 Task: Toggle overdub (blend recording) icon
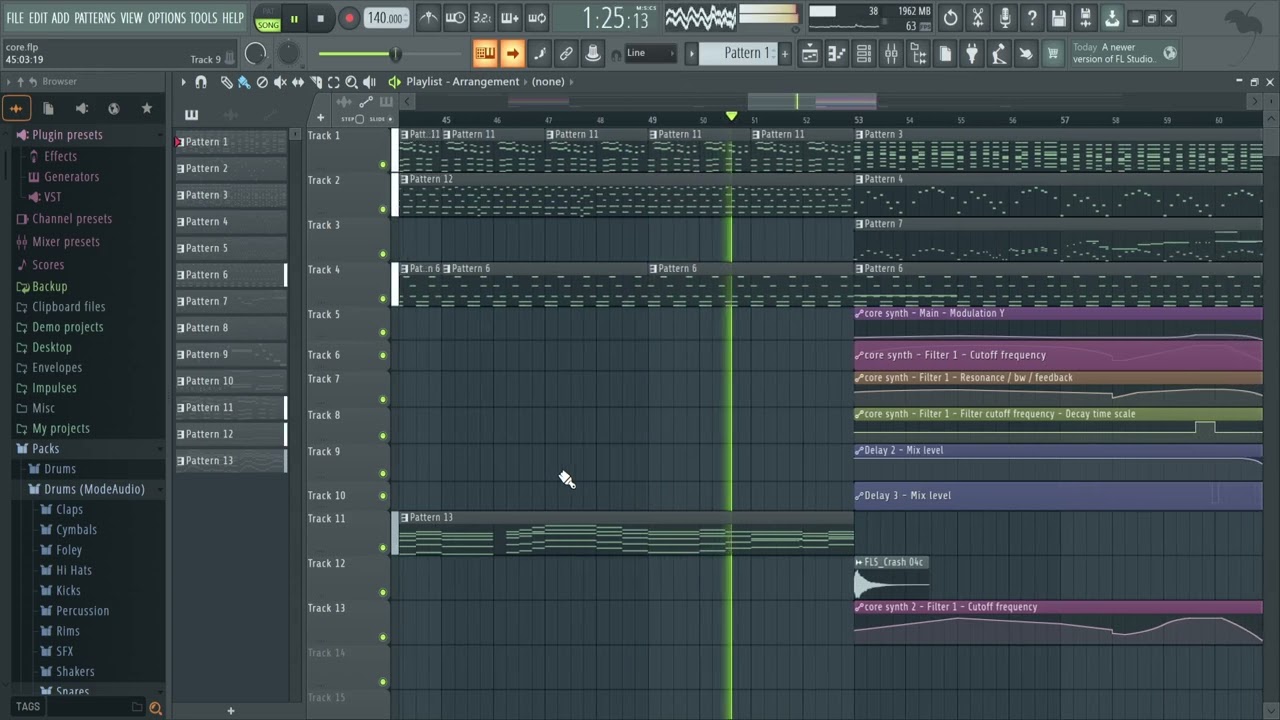(x=509, y=18)
